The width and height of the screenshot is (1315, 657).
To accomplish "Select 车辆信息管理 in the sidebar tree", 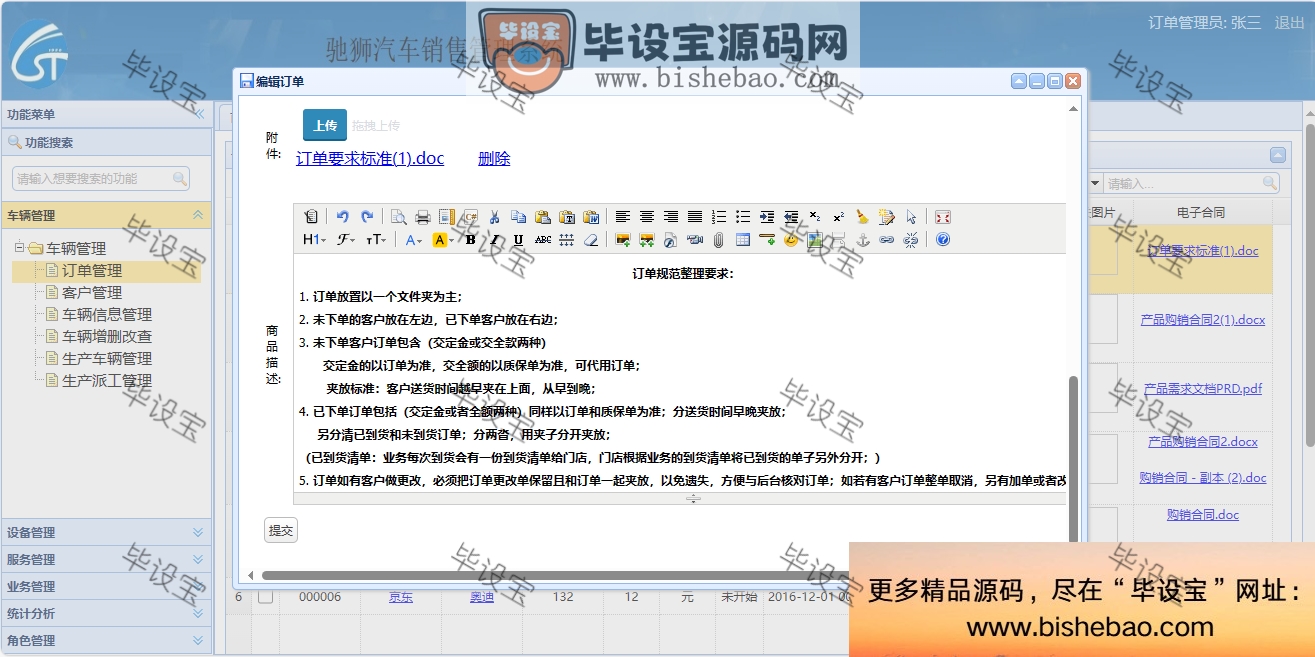I will [107, 314].
